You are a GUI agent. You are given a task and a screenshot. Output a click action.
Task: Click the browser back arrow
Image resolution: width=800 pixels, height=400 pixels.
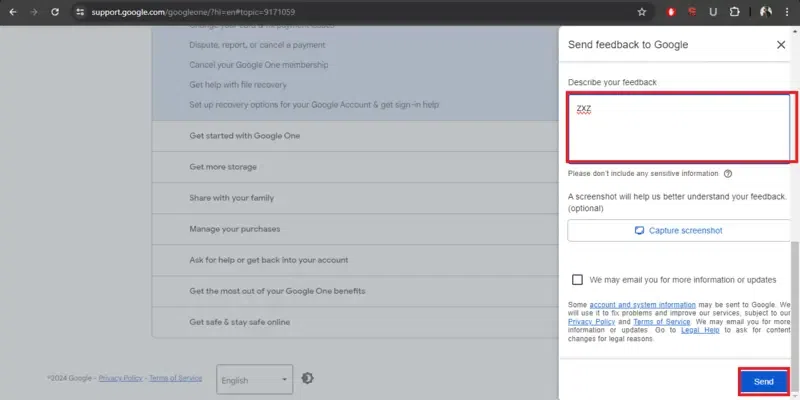[x=13, y=12]
